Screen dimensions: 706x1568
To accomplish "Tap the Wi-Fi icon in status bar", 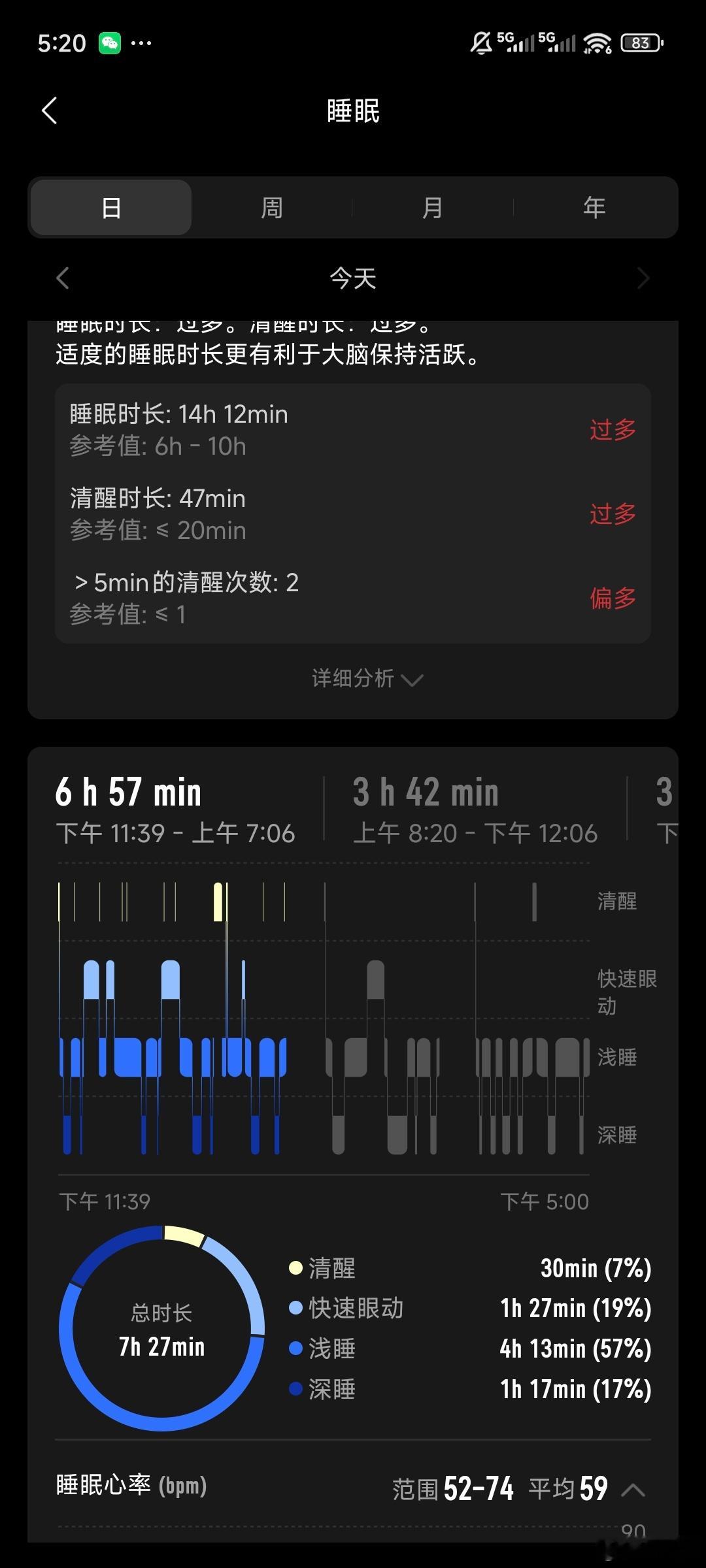I will [597, 43].
